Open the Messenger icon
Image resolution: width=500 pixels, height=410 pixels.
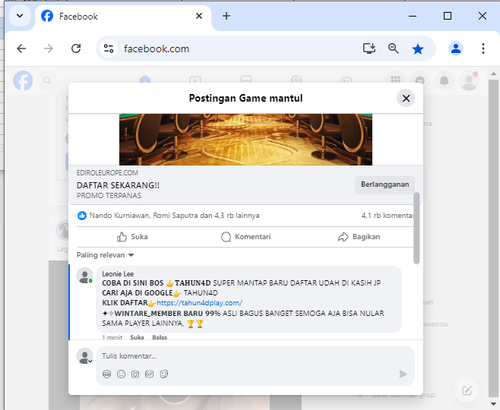click(x=420, y=80)
